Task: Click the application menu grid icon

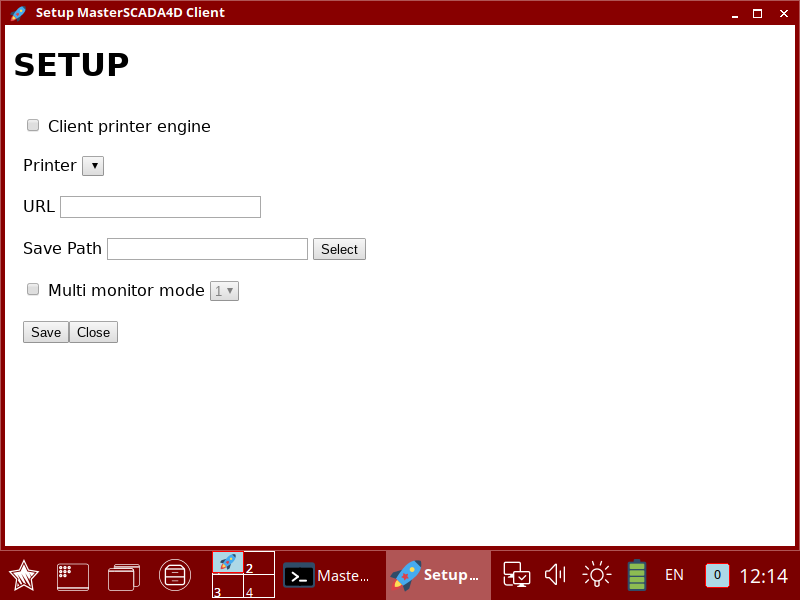Action: point(72,574)
